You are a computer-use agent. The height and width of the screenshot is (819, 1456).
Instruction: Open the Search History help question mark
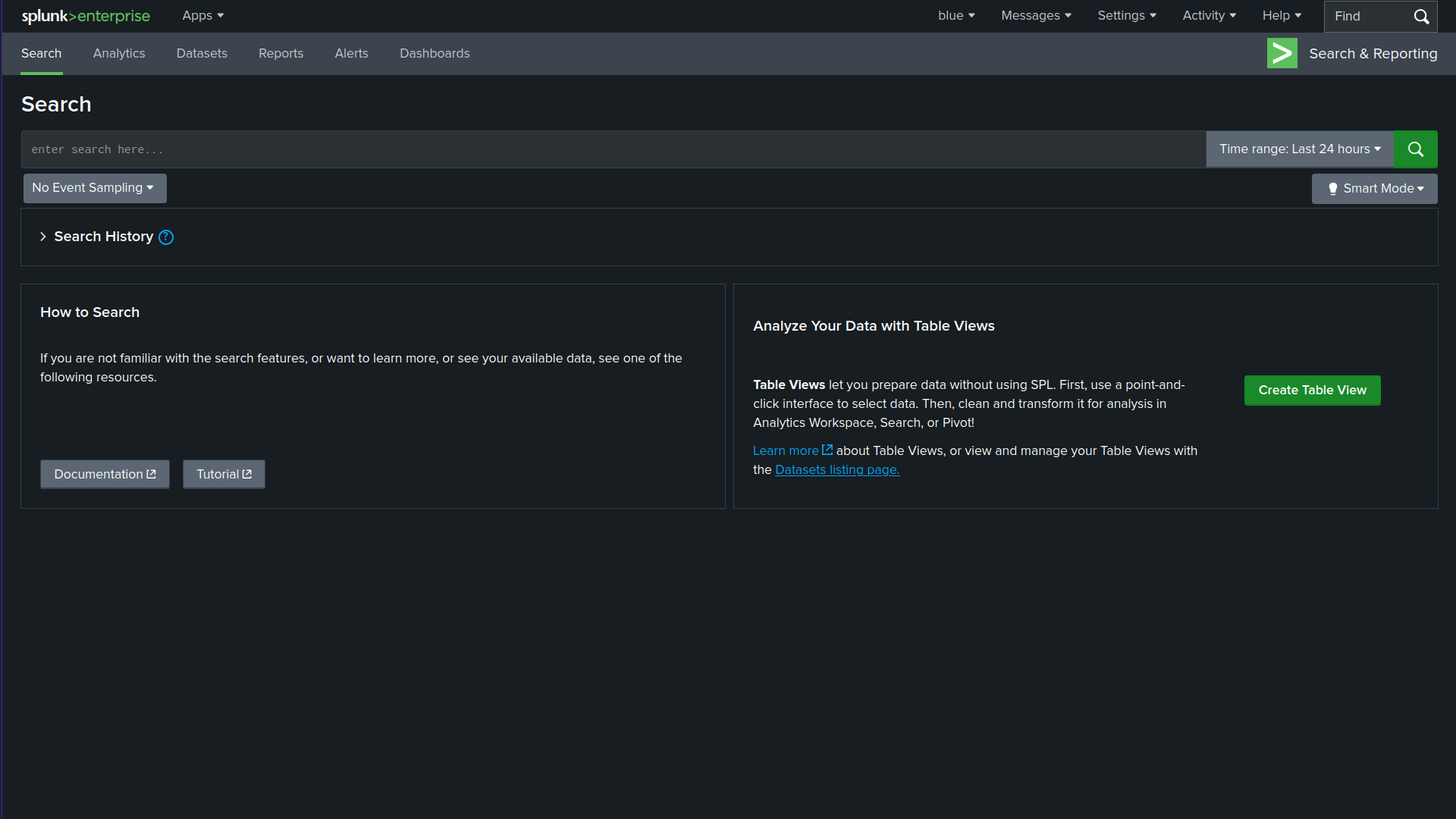pos(166,237)
